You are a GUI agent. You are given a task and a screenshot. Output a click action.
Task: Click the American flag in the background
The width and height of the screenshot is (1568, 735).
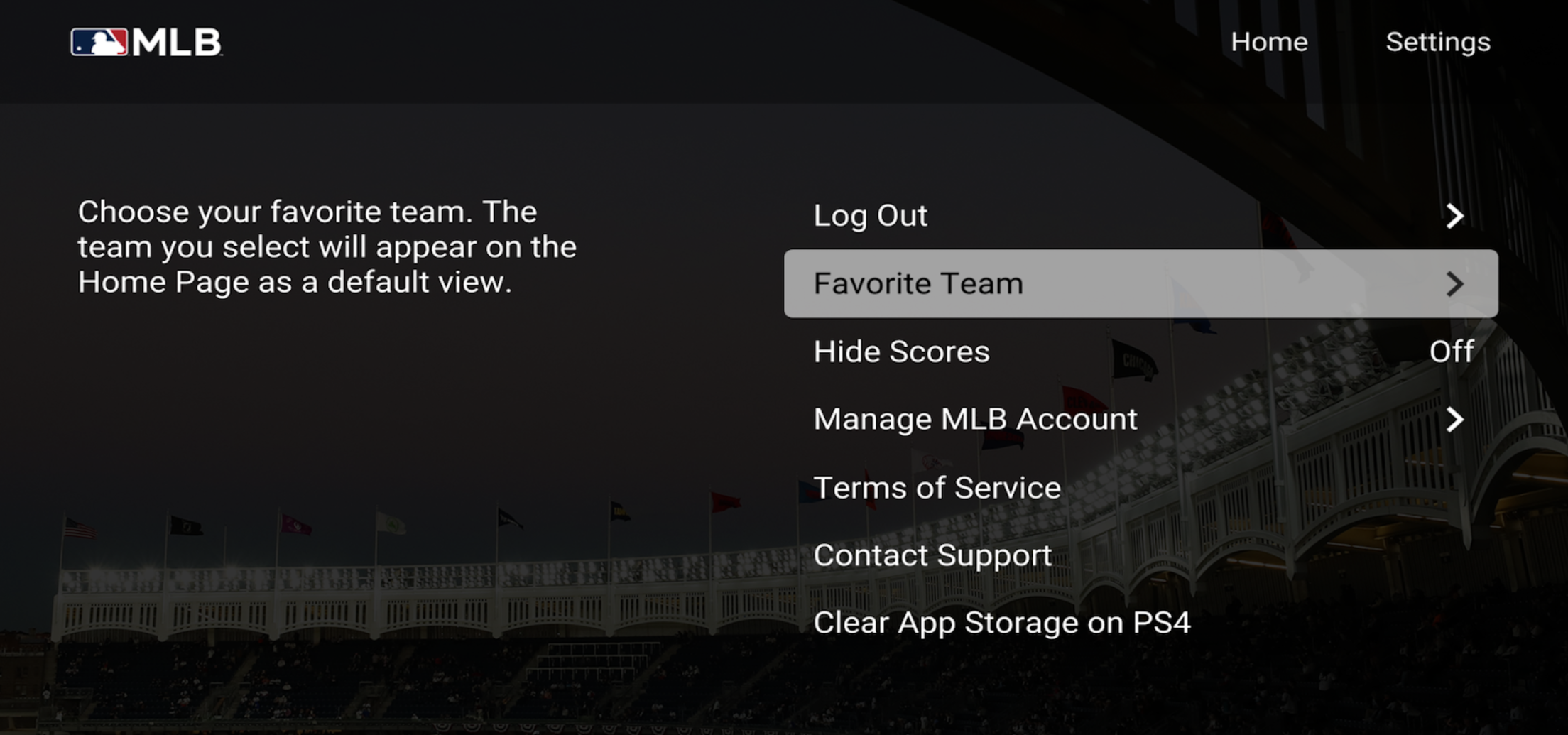coord(80,528)
